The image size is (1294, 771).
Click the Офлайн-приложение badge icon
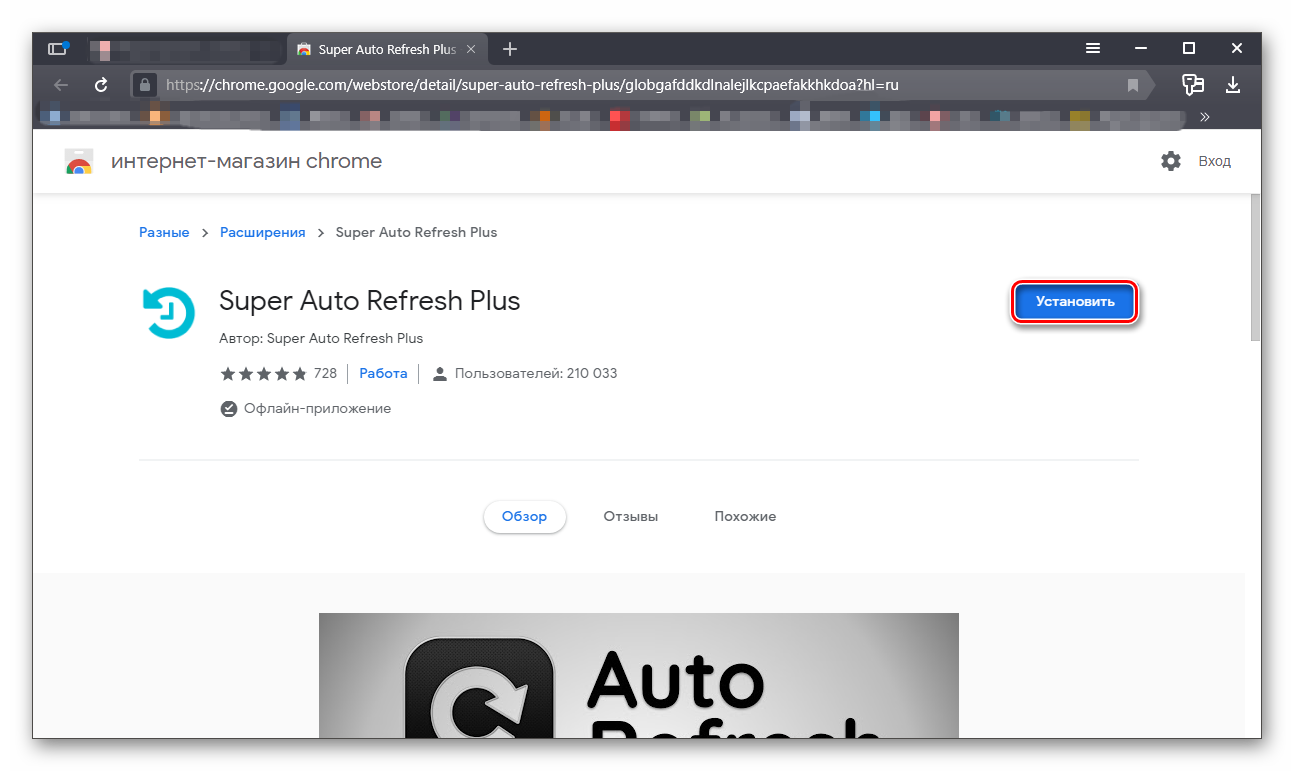pyautogui.click(x=228, y=408)
